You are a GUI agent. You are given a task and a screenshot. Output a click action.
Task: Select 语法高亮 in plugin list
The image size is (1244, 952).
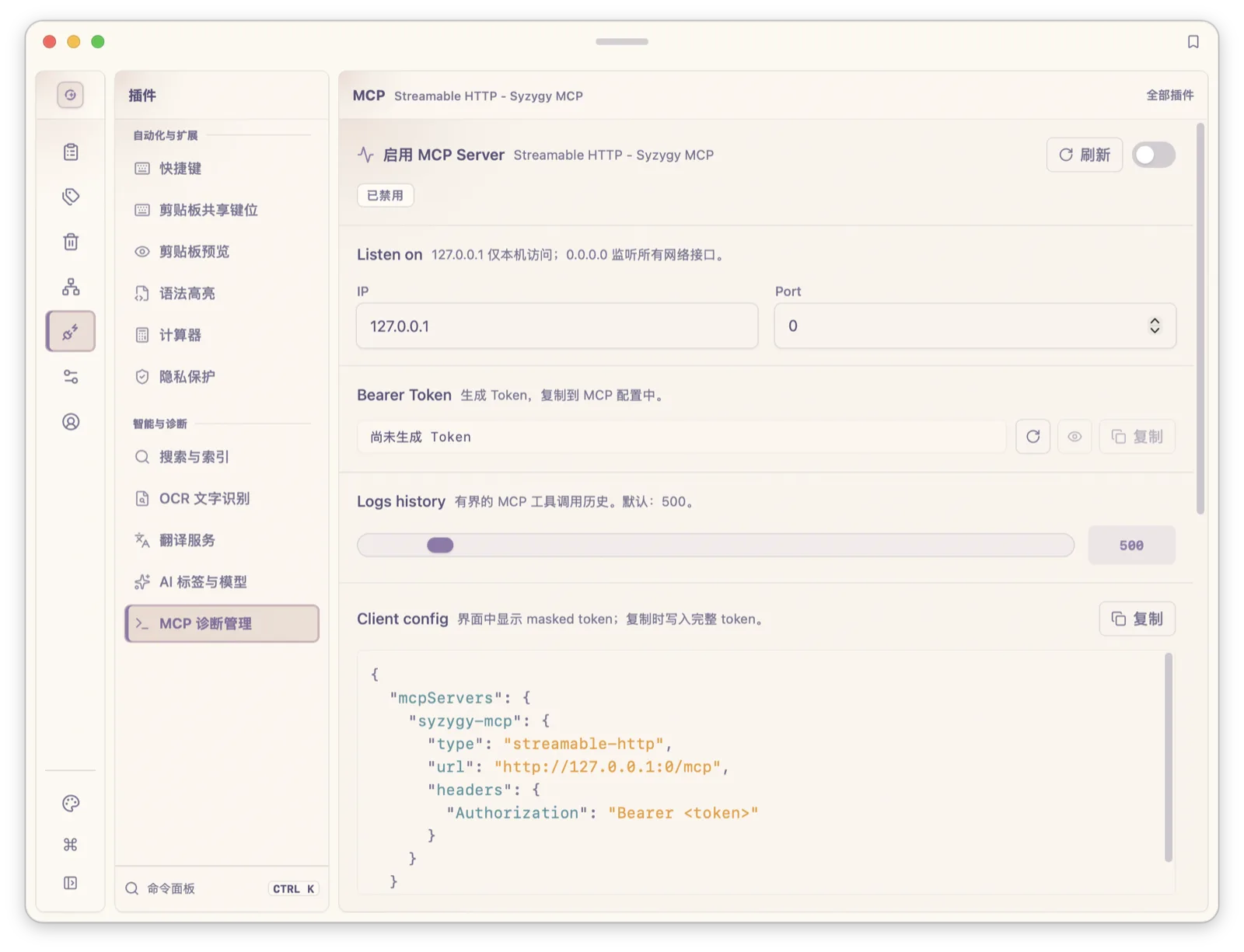pyautogui.click(x=222, y=294)
